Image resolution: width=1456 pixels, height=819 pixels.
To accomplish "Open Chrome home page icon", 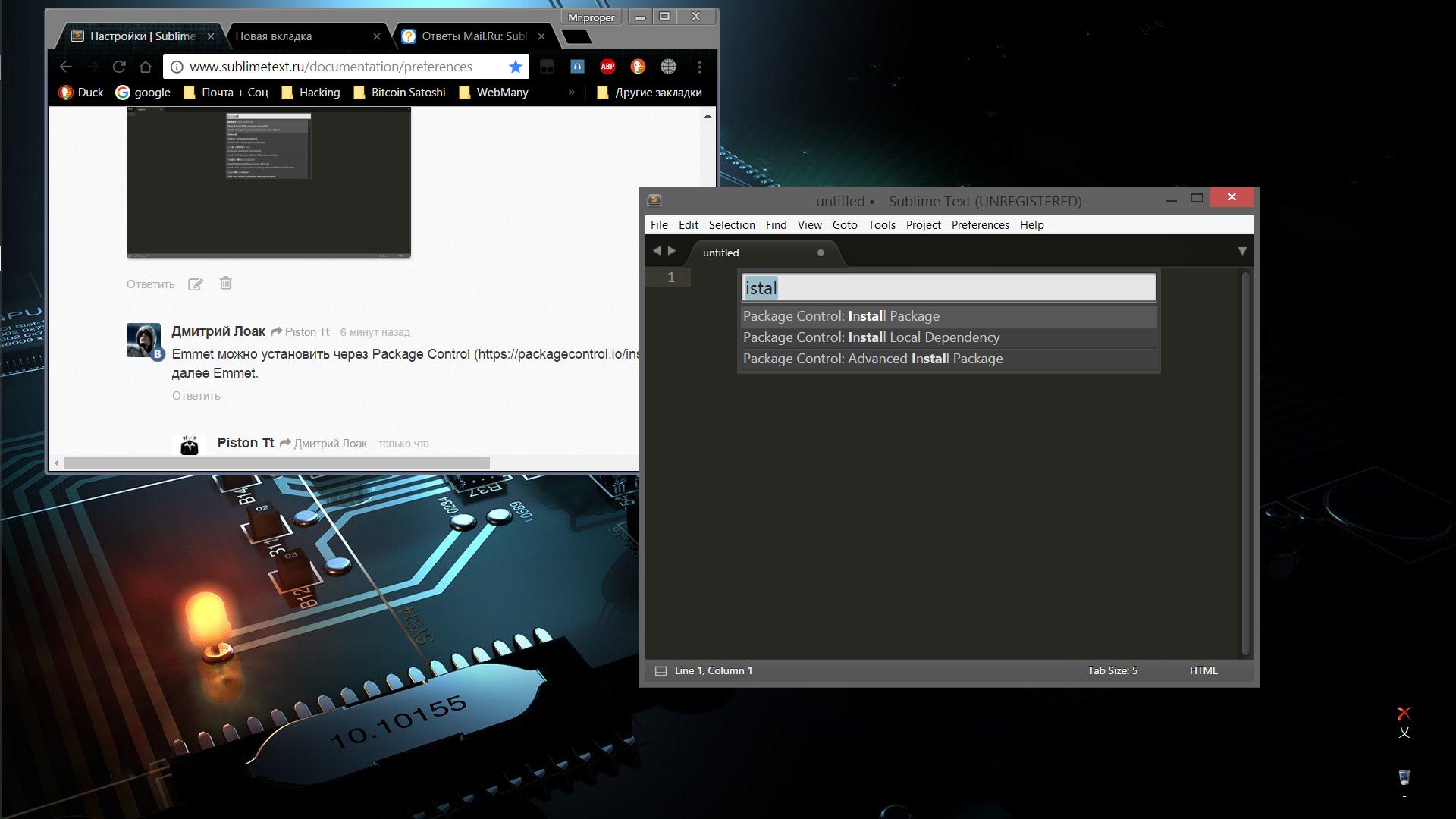I will pos(146,67).
